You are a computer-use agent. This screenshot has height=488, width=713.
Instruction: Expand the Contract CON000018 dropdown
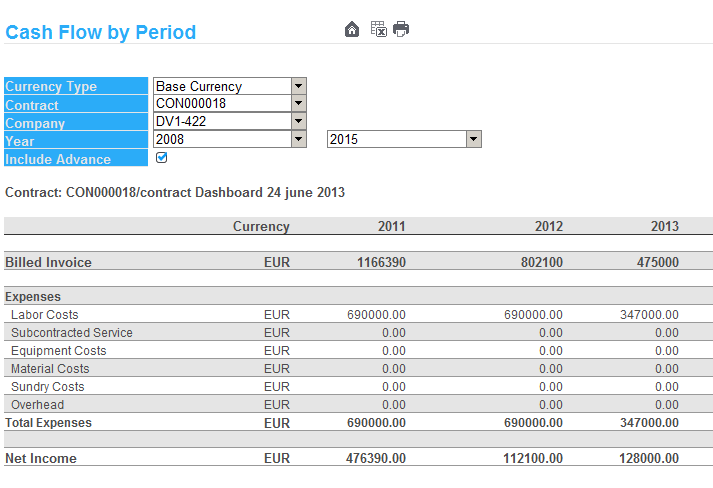[x=298, y=103]
